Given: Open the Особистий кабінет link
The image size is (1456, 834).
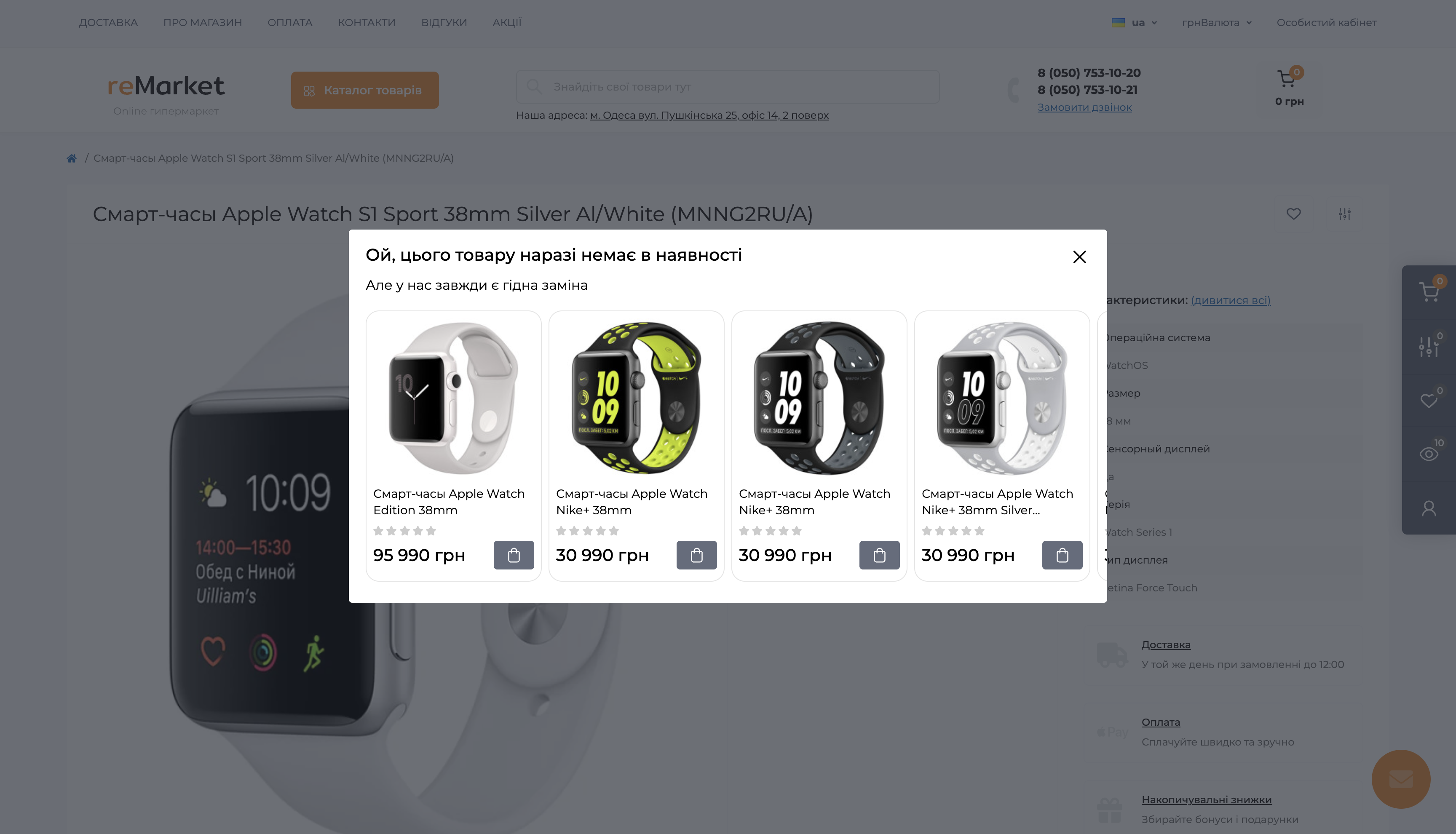Looking at the screenshot, I should (x=1326, y=22).
